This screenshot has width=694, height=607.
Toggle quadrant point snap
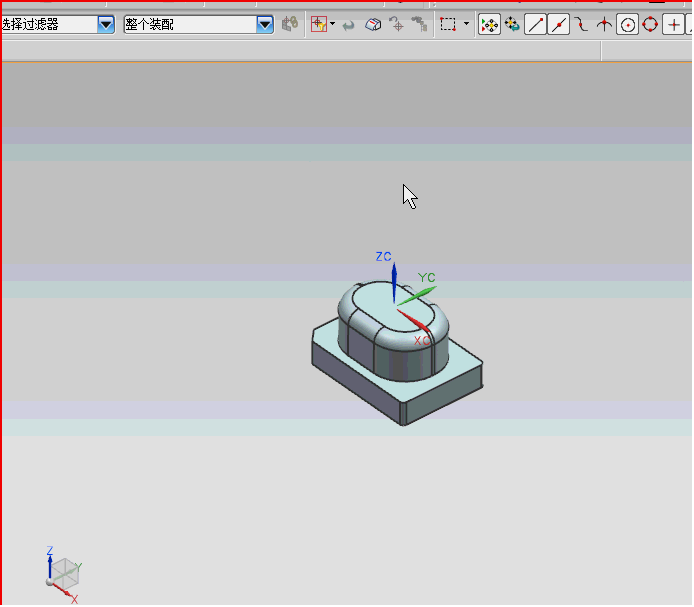[x=650, y=24]
